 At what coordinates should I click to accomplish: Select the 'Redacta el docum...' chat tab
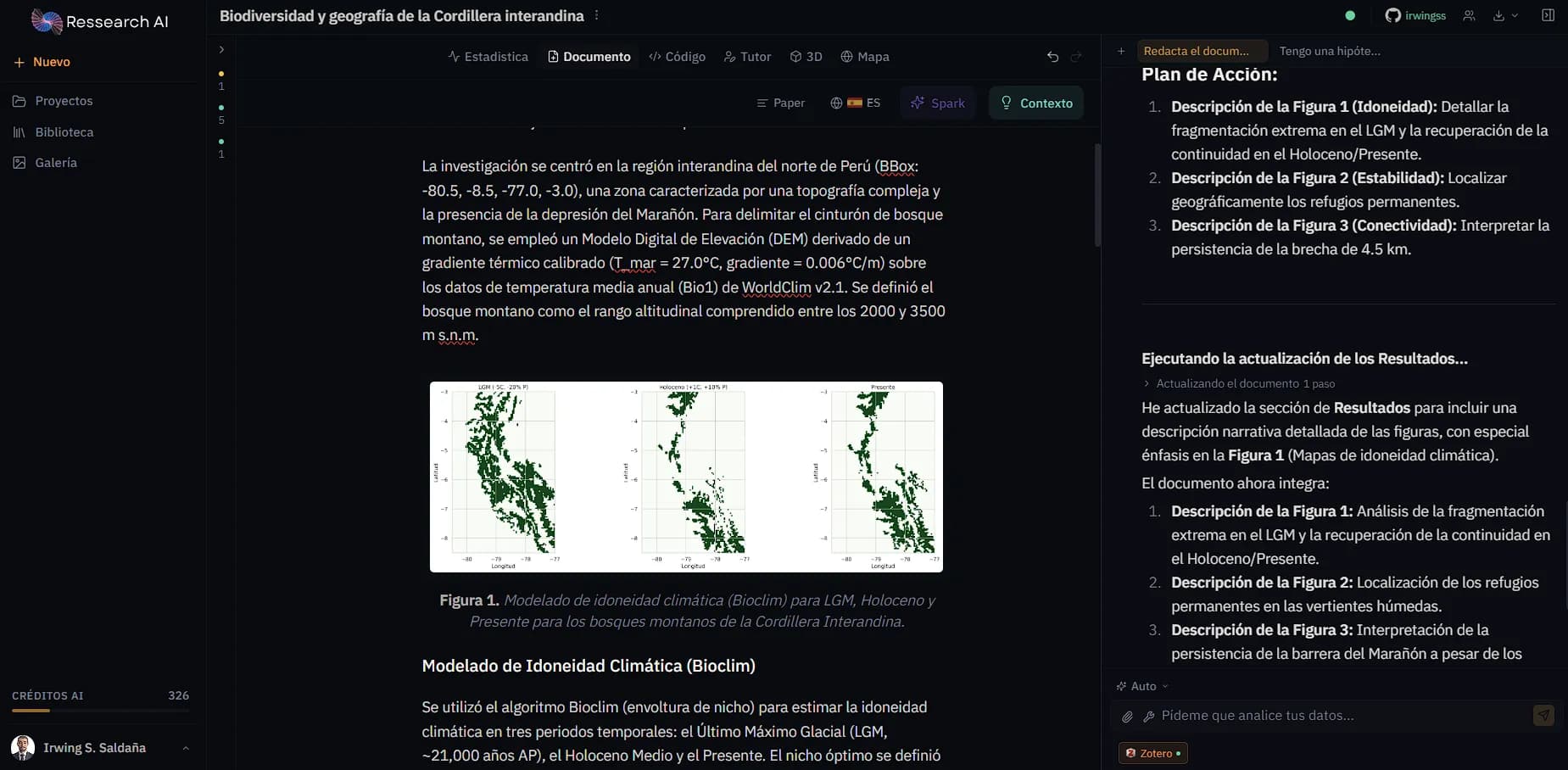(1202, 51)
